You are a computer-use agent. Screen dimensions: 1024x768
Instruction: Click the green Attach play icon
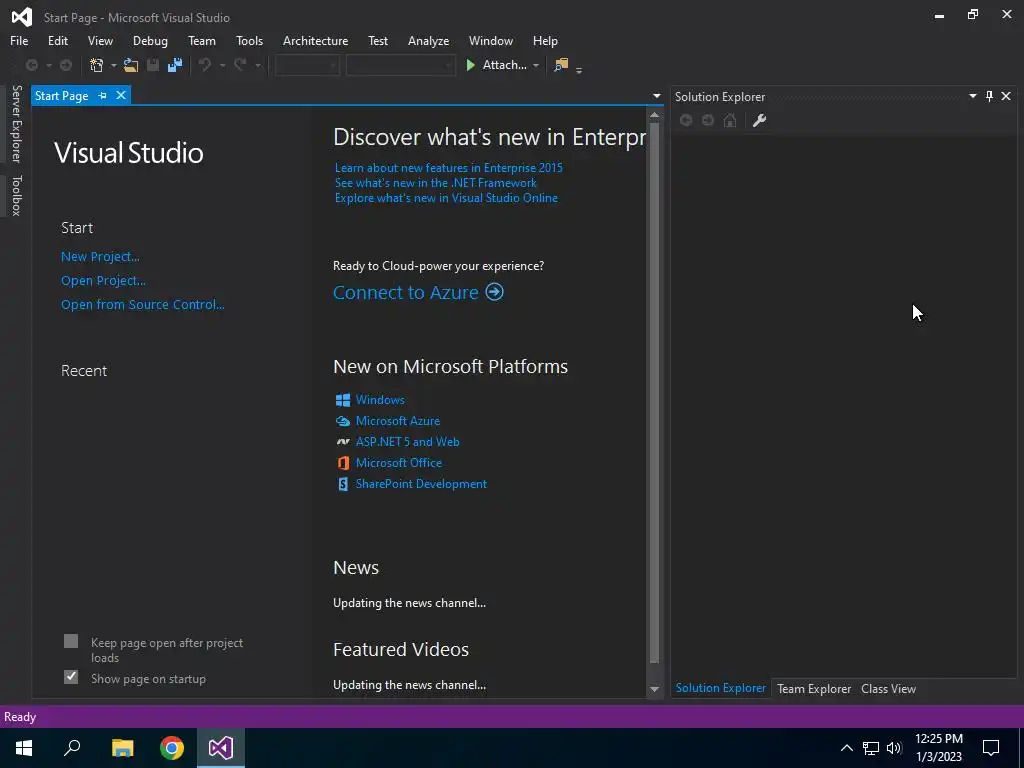click(x=470, y=65)
